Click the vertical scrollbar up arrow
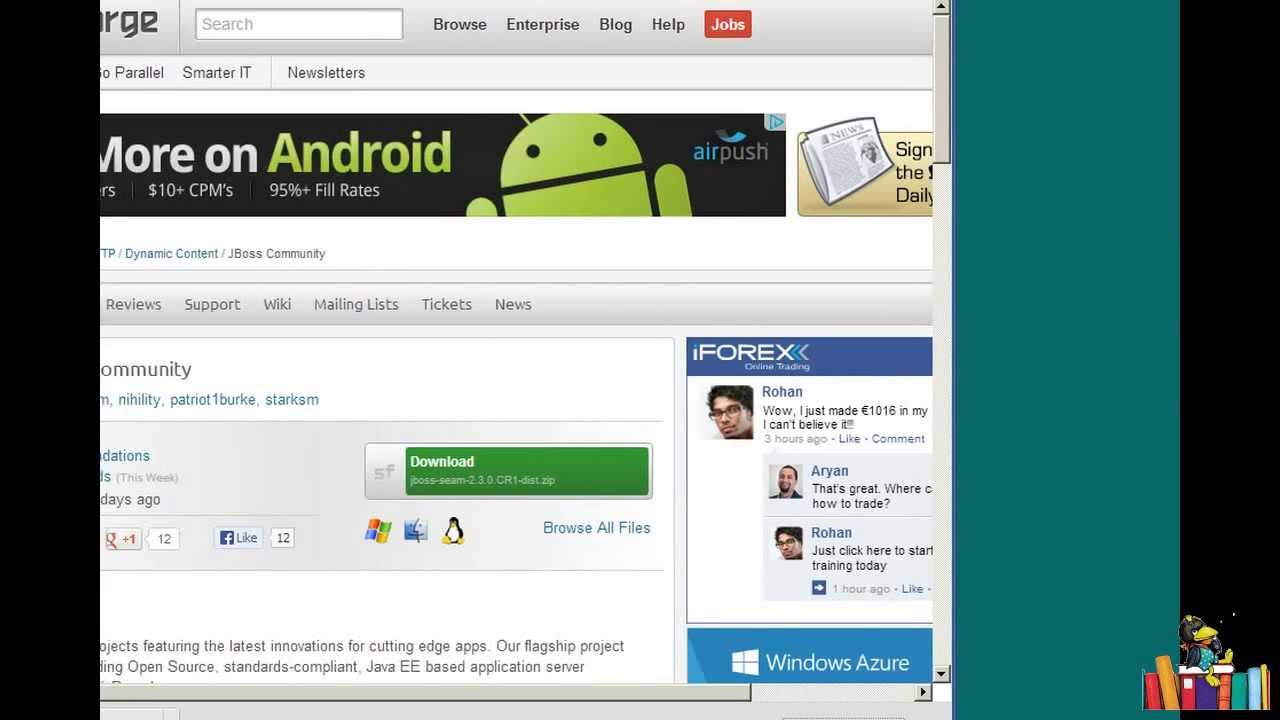Viewport: 1280px width, 720px height. (x=941, y=7)
